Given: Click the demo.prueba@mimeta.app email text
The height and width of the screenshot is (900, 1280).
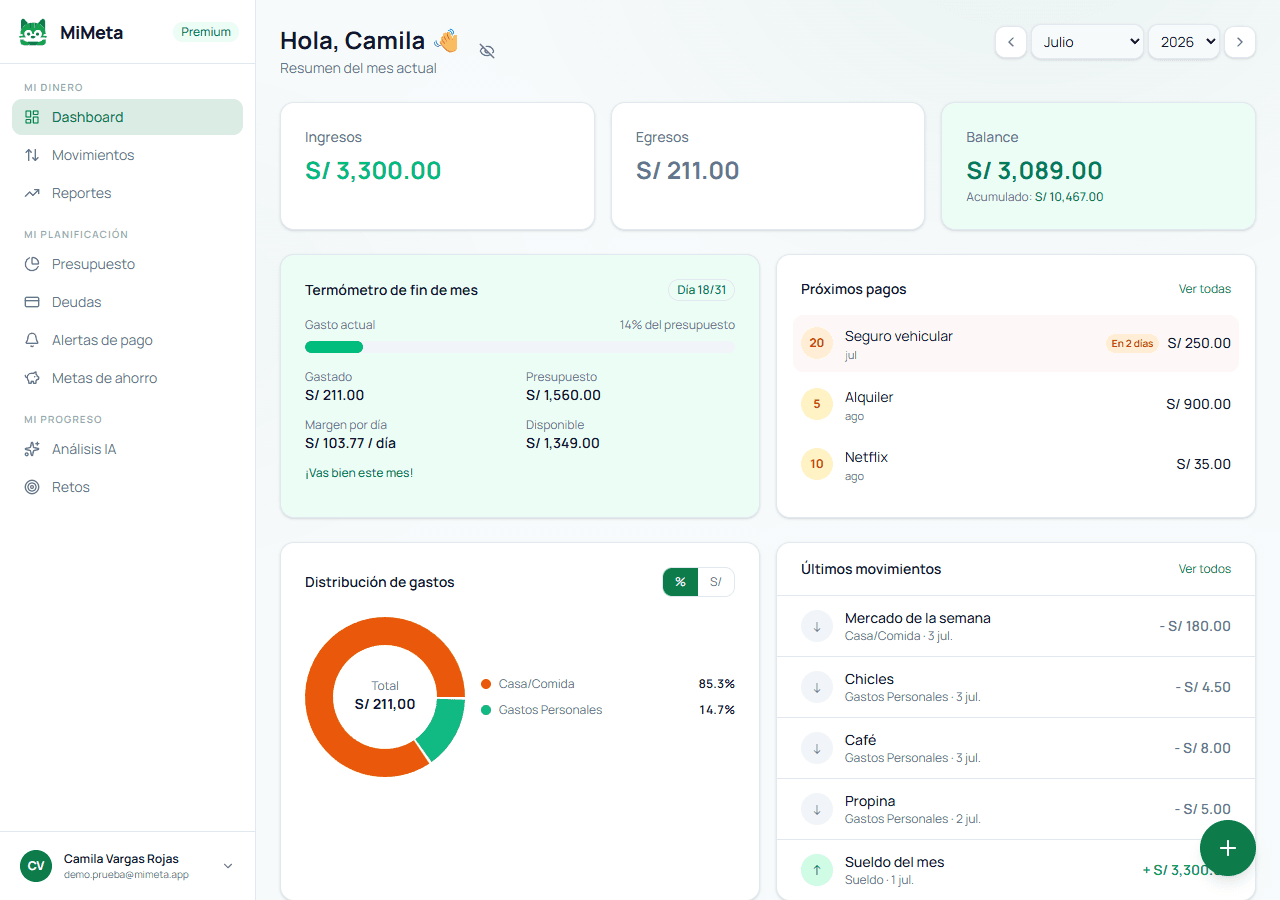Looking at the screenshot, I should (126, 874).
